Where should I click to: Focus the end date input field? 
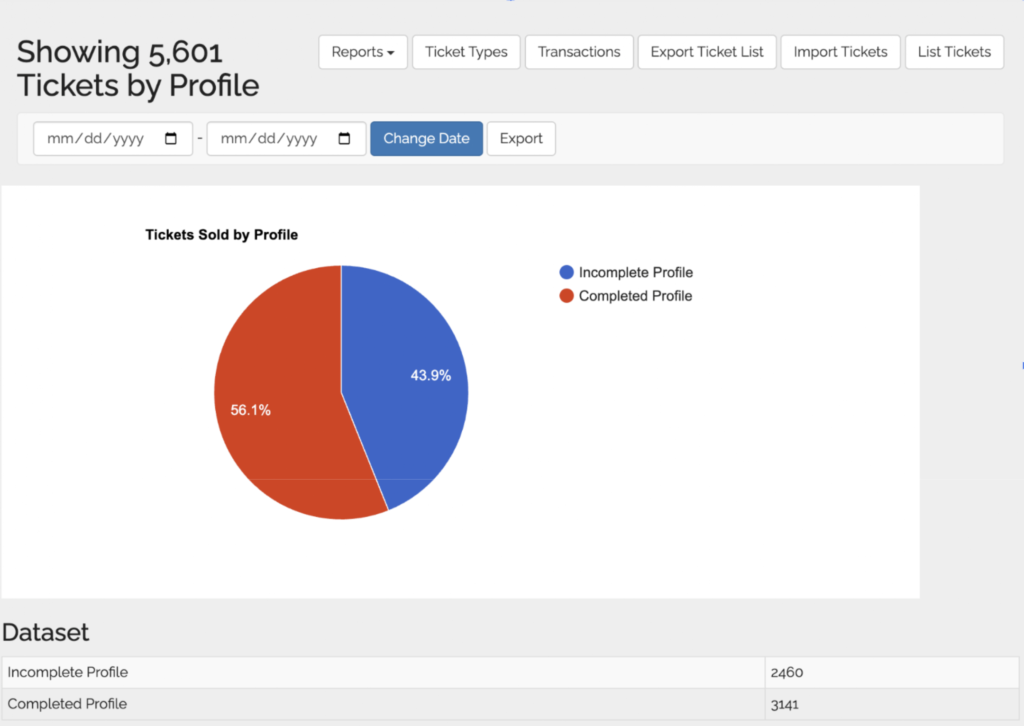[268, 139]
